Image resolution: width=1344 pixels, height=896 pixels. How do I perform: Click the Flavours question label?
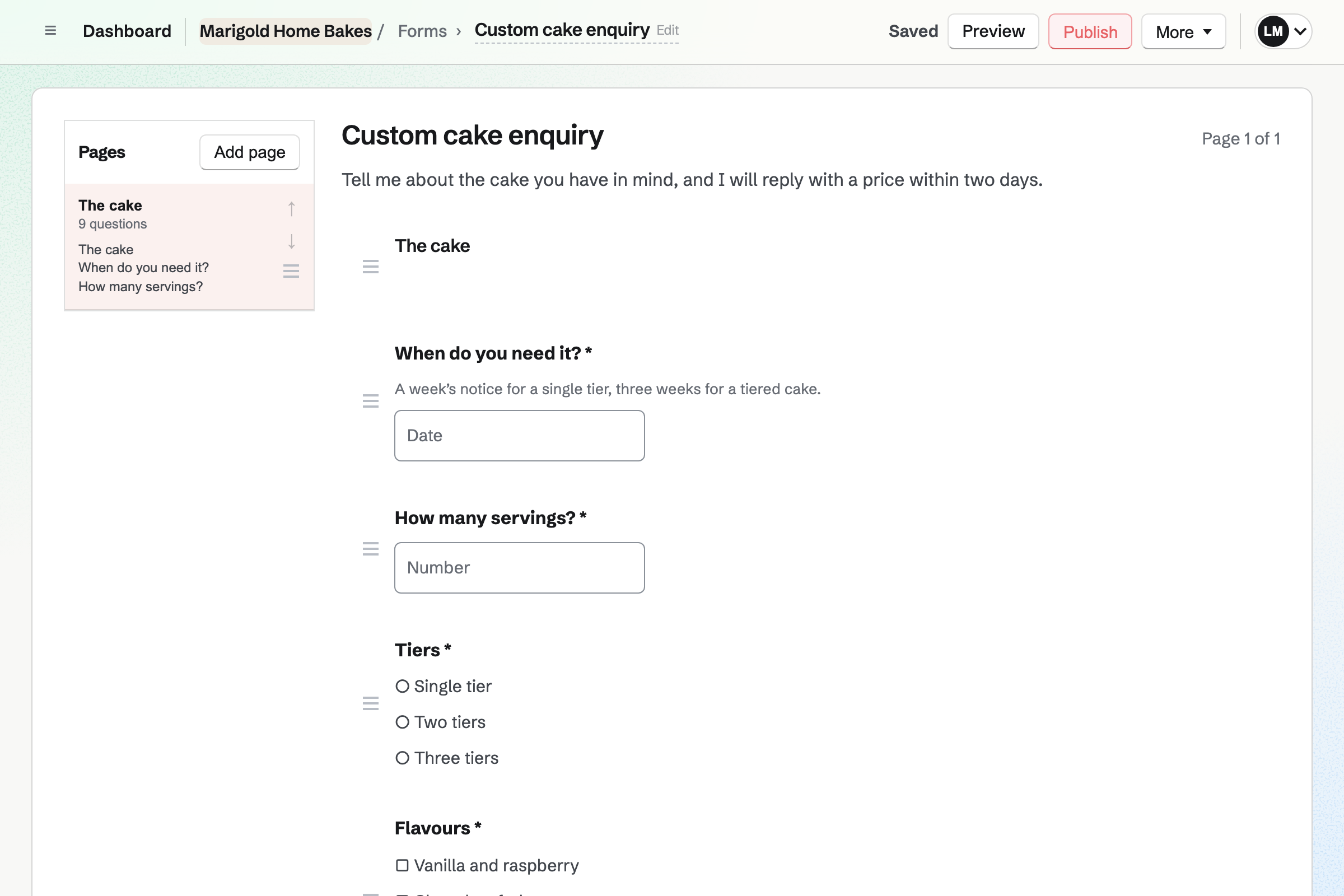pyautogui.click(x=438, y=828)
